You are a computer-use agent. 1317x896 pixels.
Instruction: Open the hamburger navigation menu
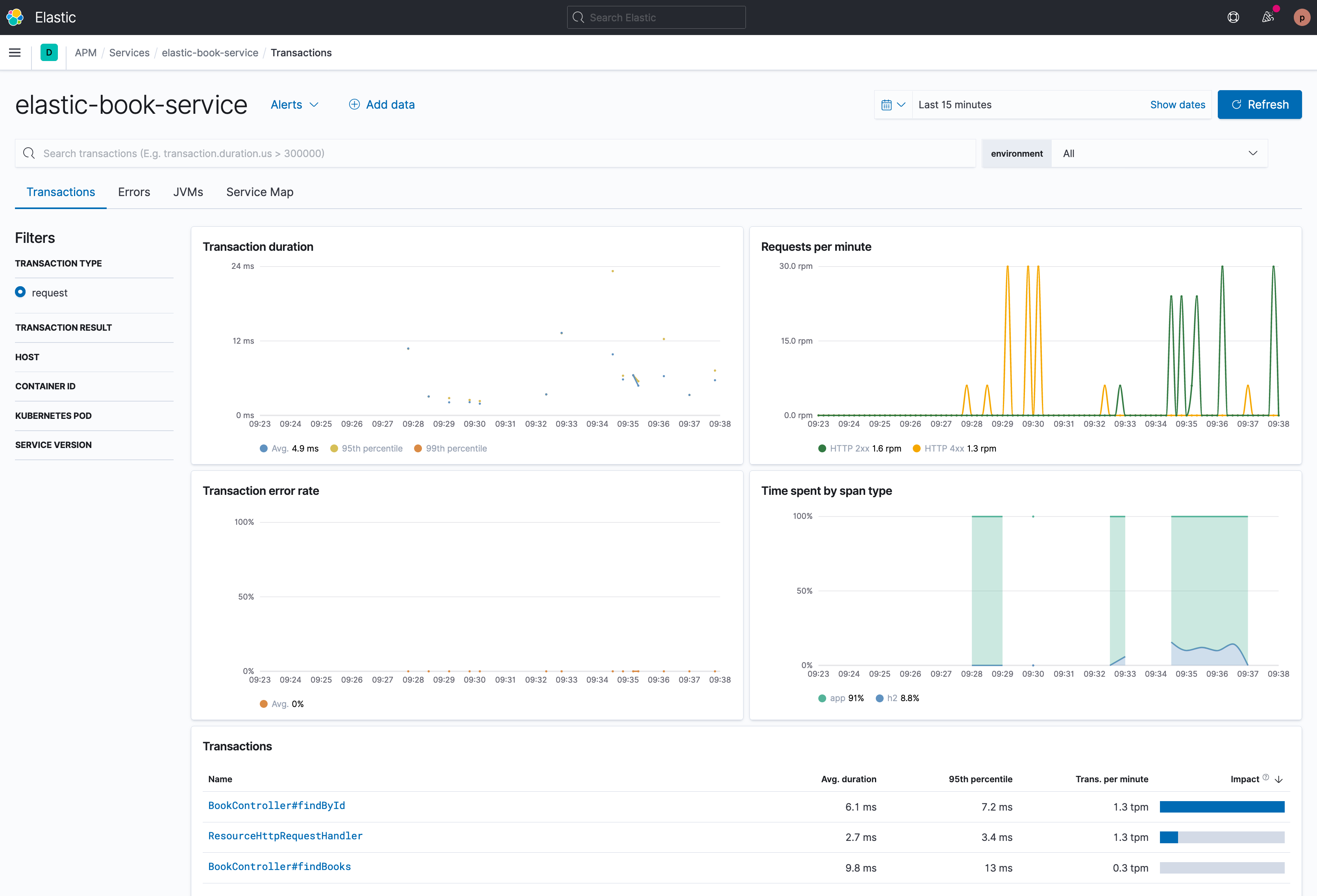15,53
